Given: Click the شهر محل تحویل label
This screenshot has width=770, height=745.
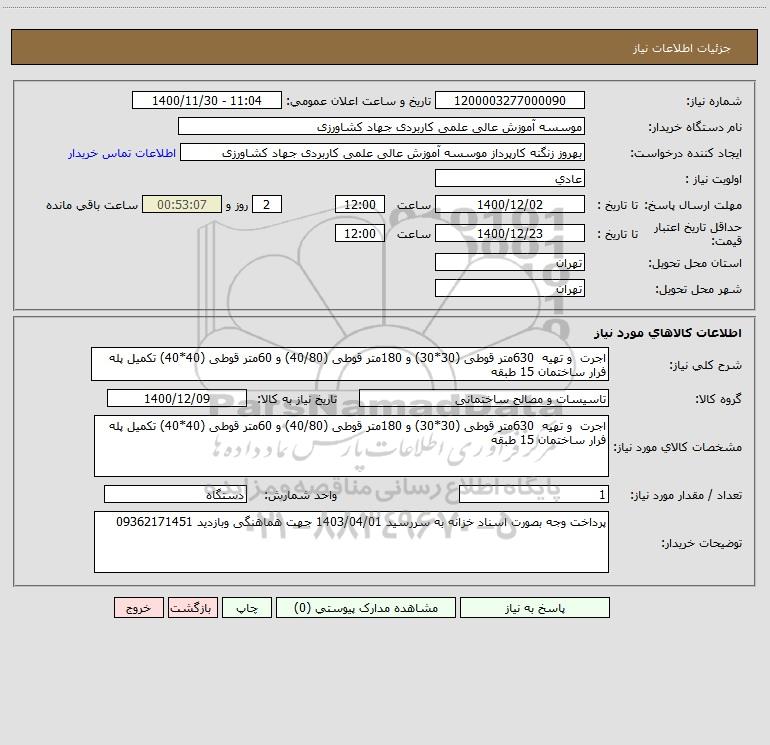Looking at the screenshot, I should point(698,289).
